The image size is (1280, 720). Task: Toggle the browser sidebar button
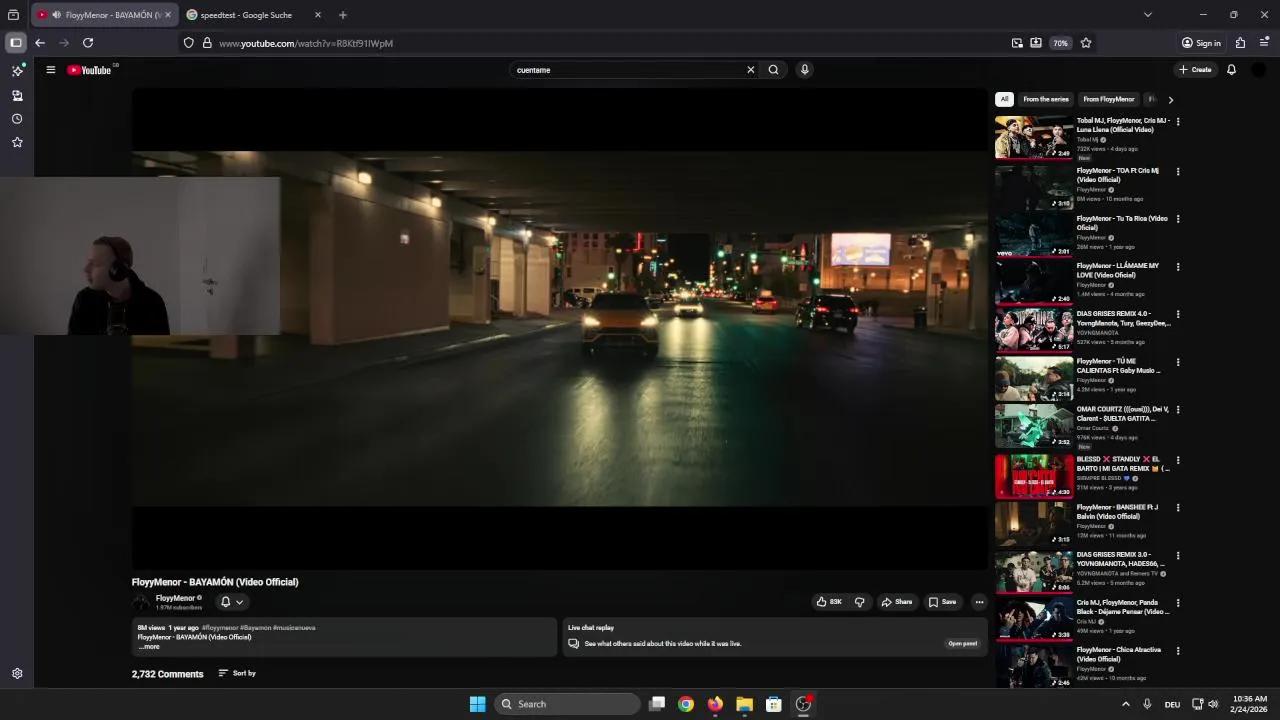(x=15, y=43)
